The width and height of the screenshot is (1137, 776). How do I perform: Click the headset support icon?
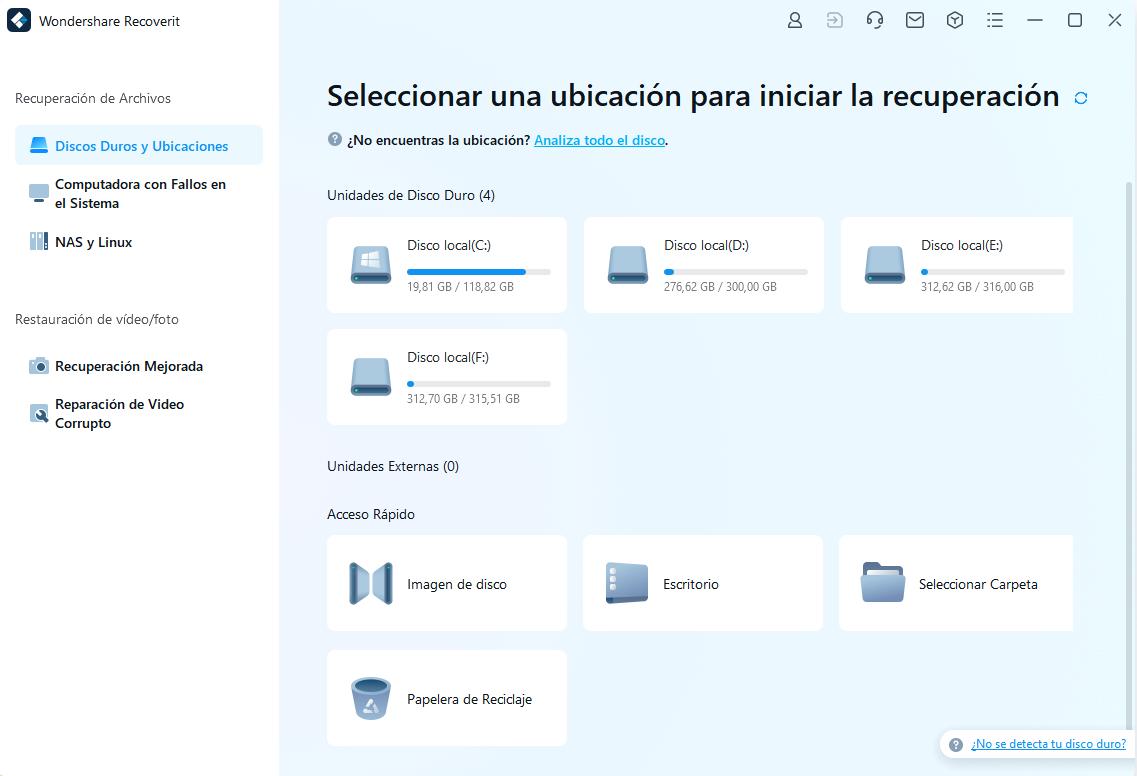(875, 19)
